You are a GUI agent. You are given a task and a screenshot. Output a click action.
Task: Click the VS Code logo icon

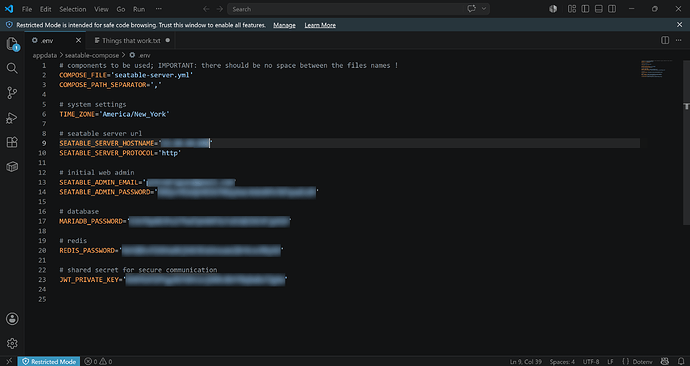coord(9,9)
